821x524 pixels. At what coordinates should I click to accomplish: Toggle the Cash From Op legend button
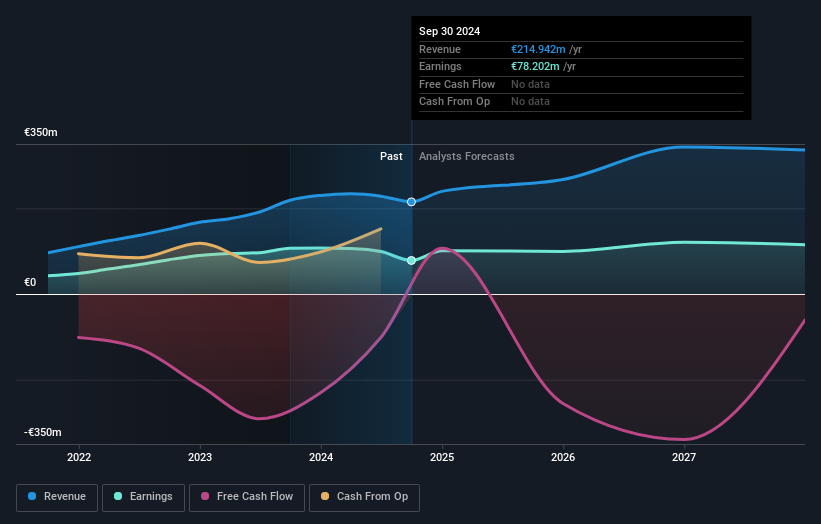(x=364, y=497)
